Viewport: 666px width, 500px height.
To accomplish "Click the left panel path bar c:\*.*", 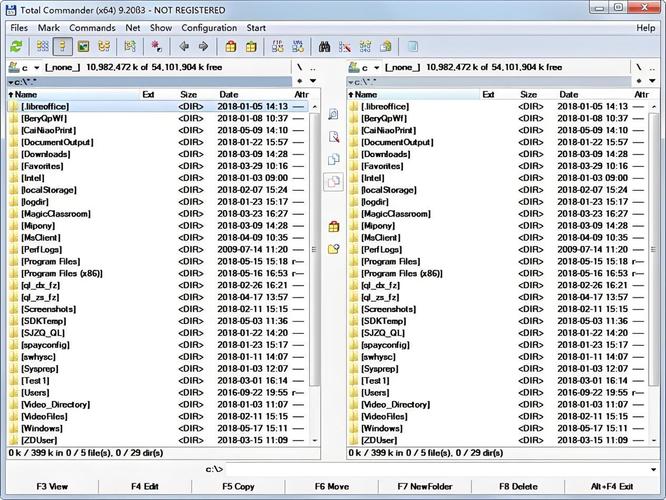I will [x=150, y=82].
